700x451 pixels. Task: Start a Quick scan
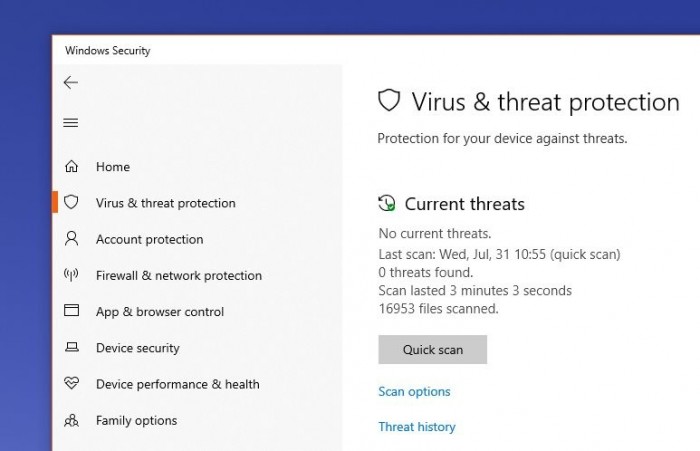432,349
